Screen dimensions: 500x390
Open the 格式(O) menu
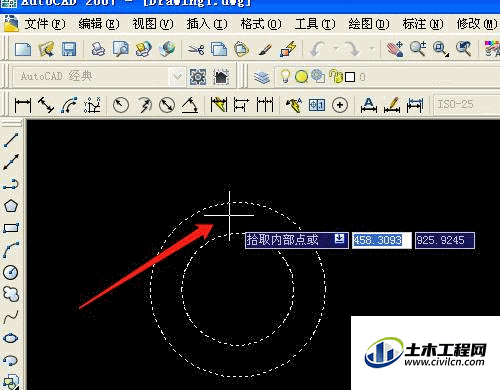261,24
